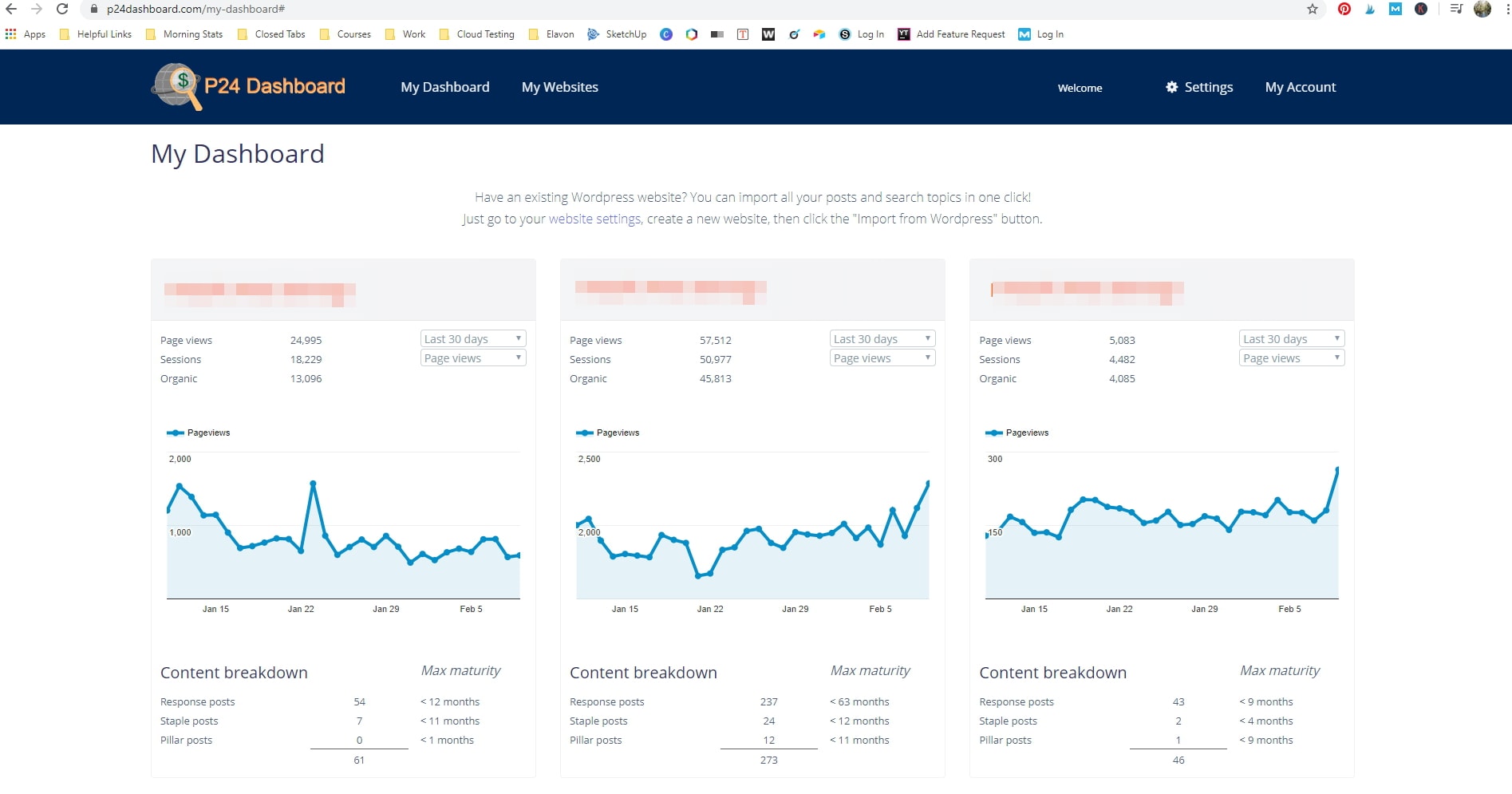Click the P24 Dashboard logo
This screenshot has width=1512, height=794.
point(248,86)
